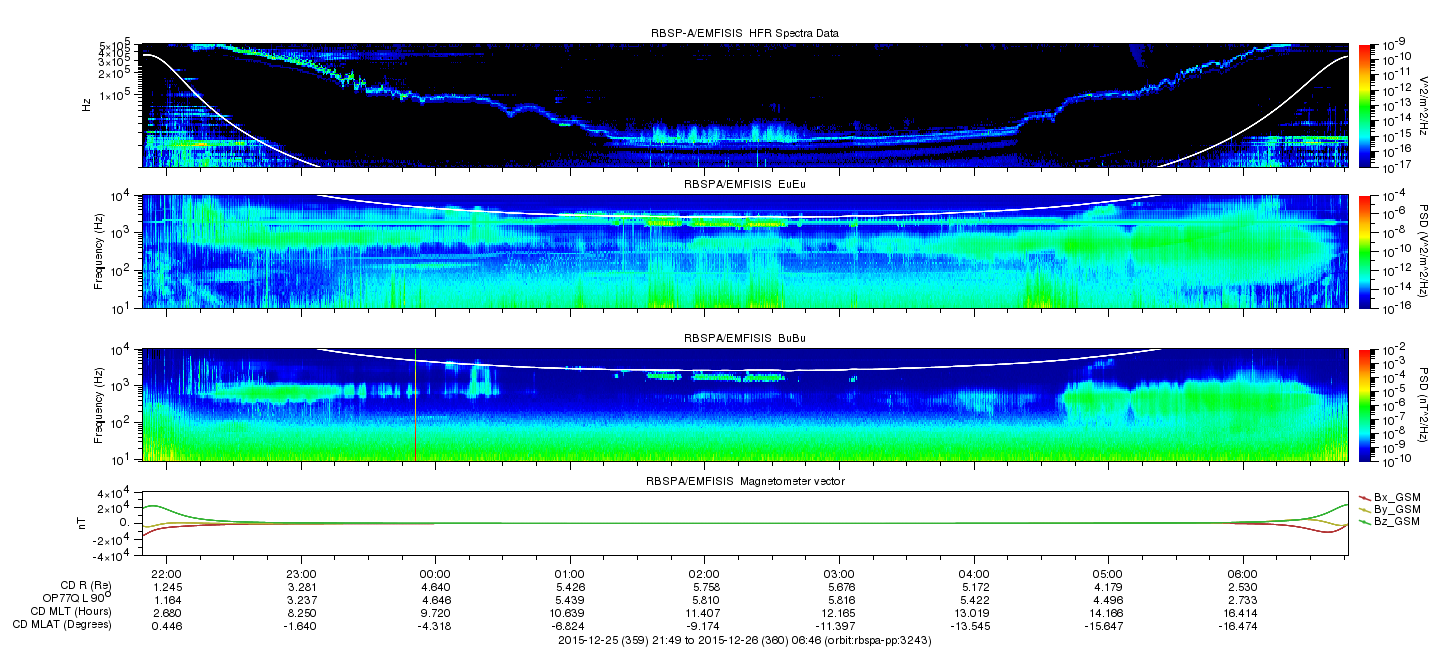The width and height of the screenshot is (1447, 658).
Task: Click the CD MLT (Hours) row label
Action: tap(71, 611)
